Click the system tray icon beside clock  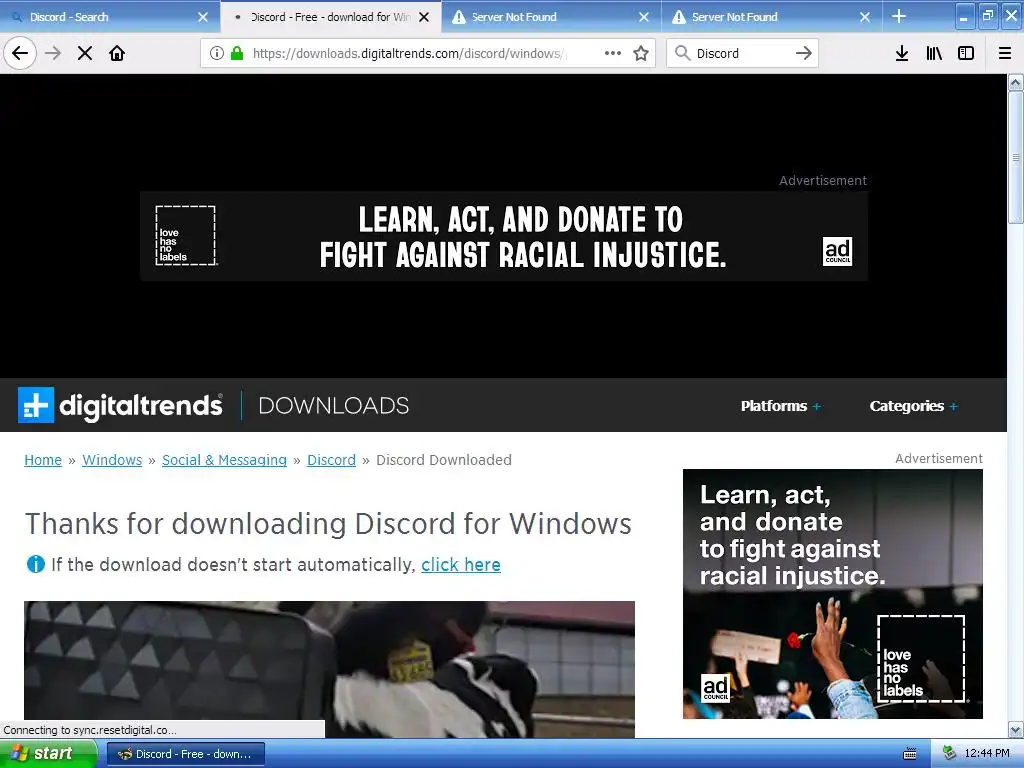click(950, 754)
